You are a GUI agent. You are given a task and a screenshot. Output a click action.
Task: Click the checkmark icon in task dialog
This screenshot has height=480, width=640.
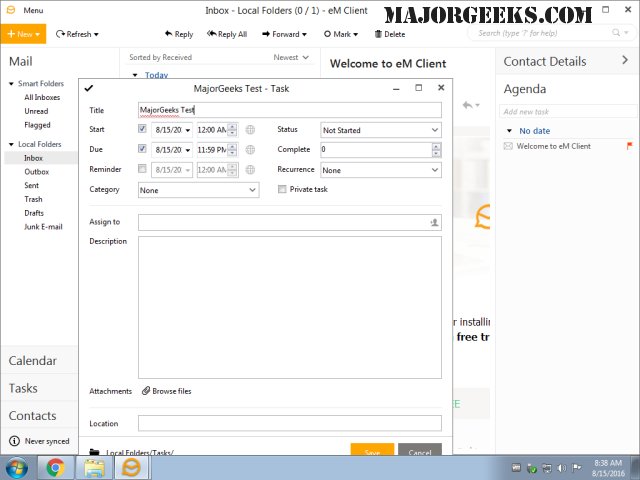89,88
